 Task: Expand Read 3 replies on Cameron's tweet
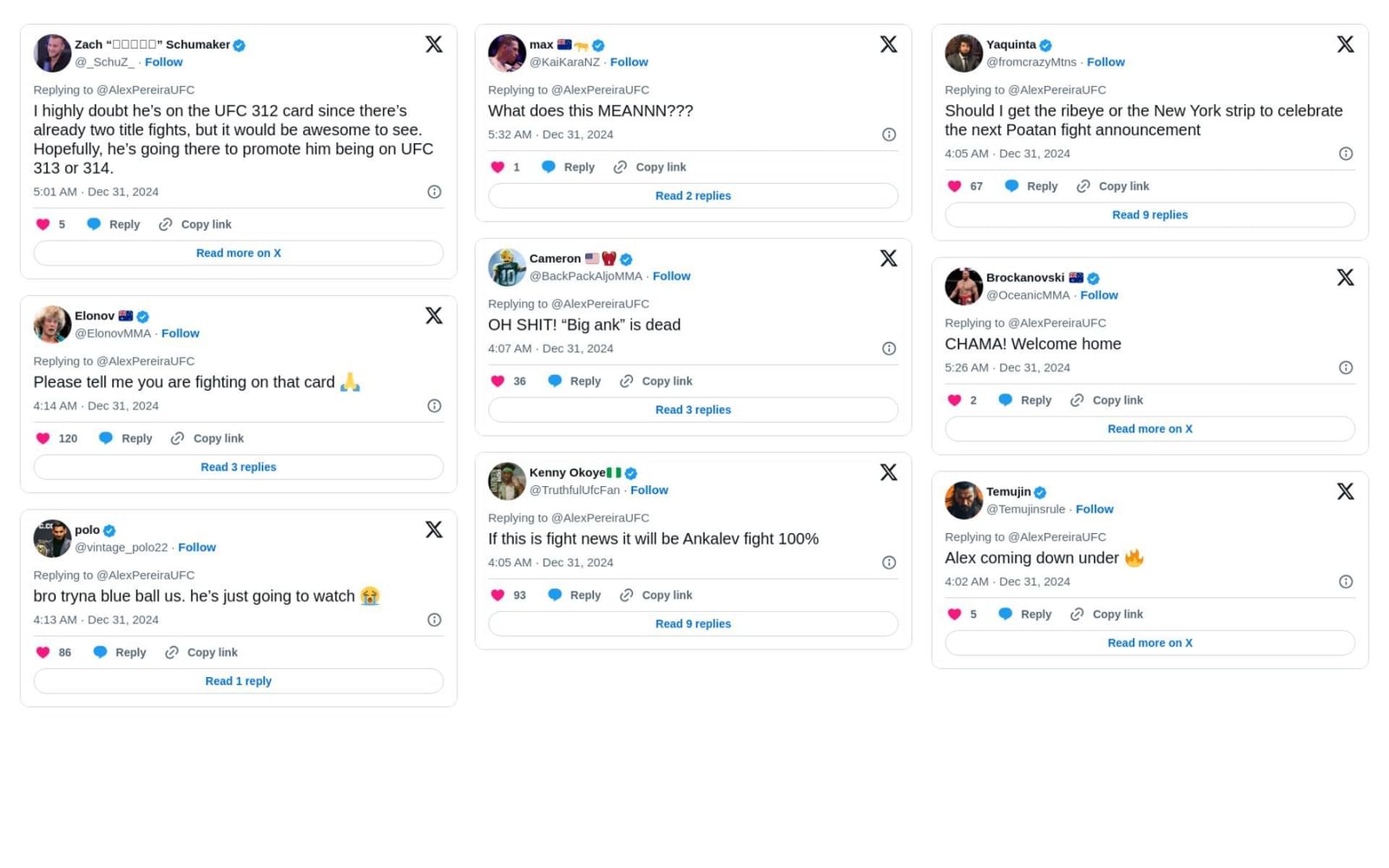coord(693,409)
